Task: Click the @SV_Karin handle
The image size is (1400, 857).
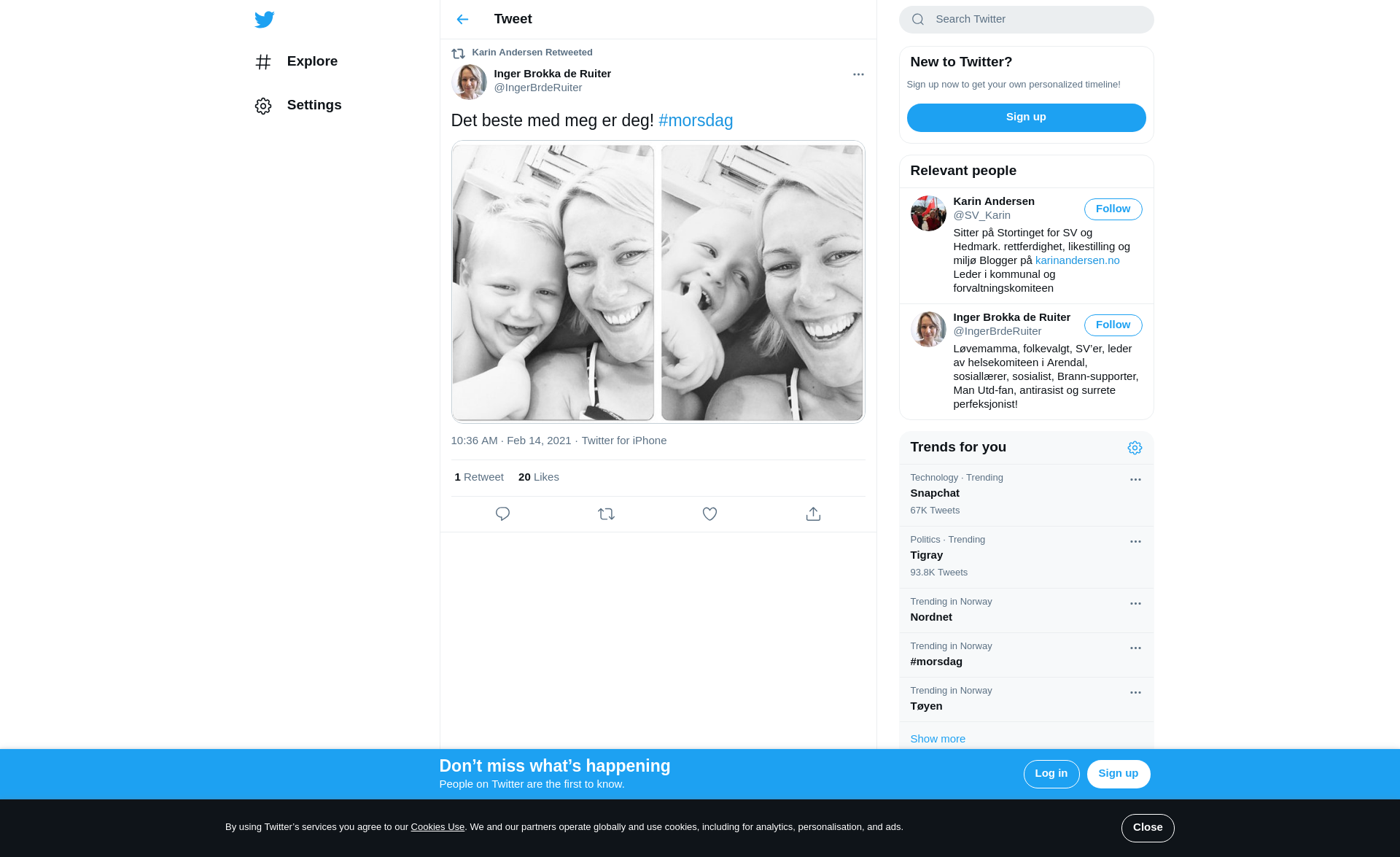Action: (x=981, y=215)
